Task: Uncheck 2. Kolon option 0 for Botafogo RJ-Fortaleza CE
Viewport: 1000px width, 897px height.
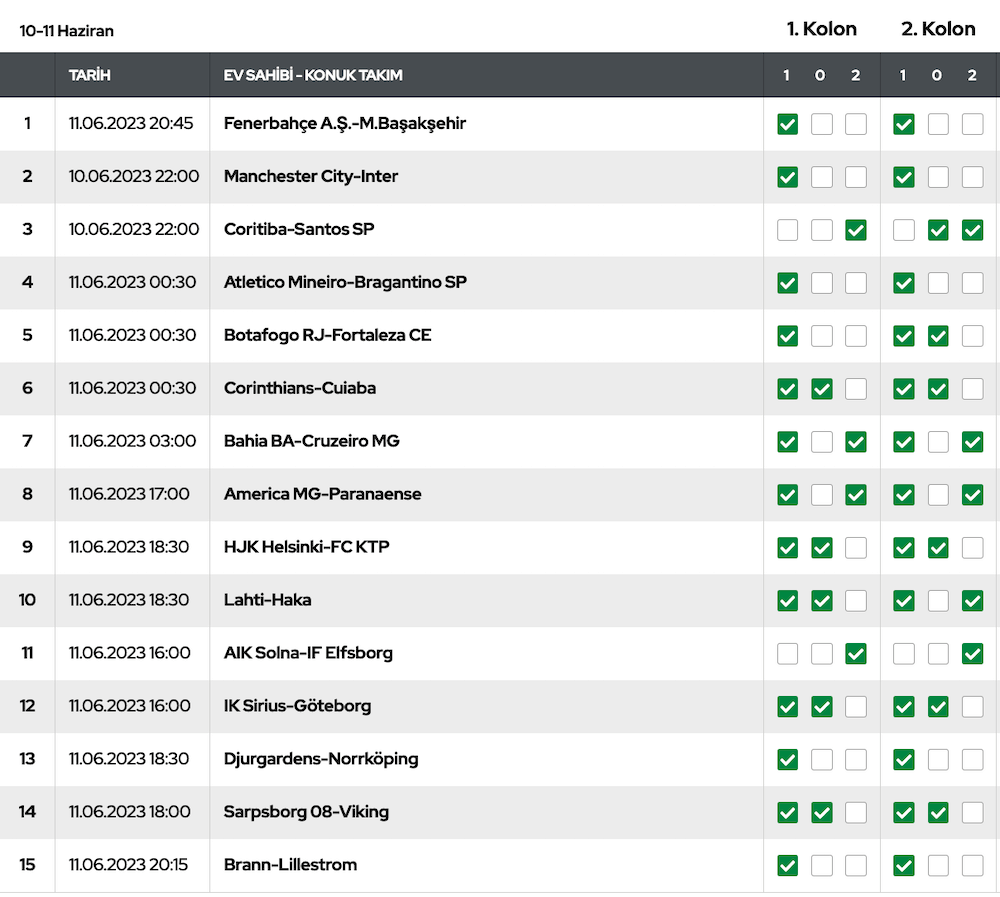Action: coord(938,336)
